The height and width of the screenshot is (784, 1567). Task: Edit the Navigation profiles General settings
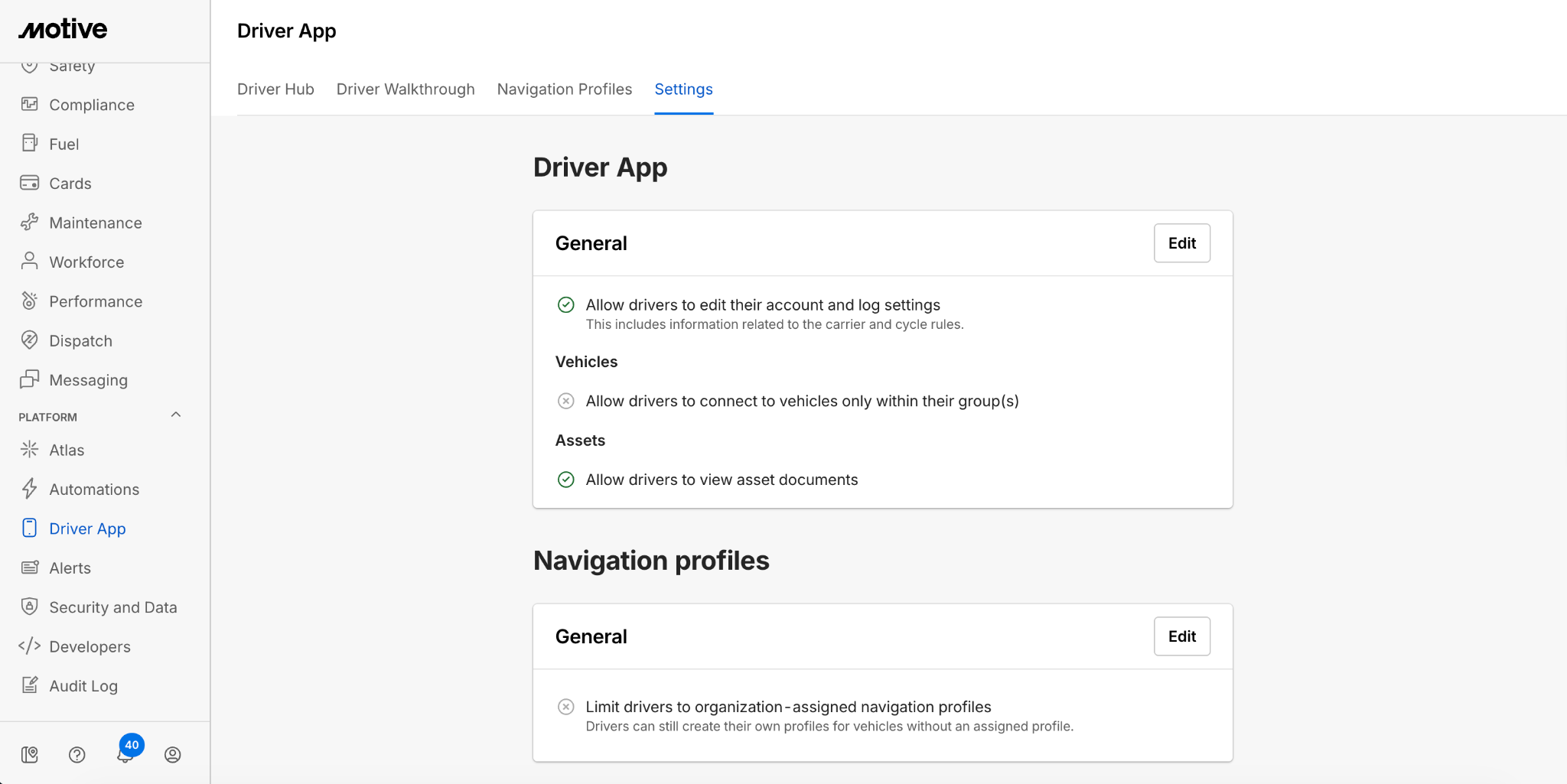click(1182, 636)
